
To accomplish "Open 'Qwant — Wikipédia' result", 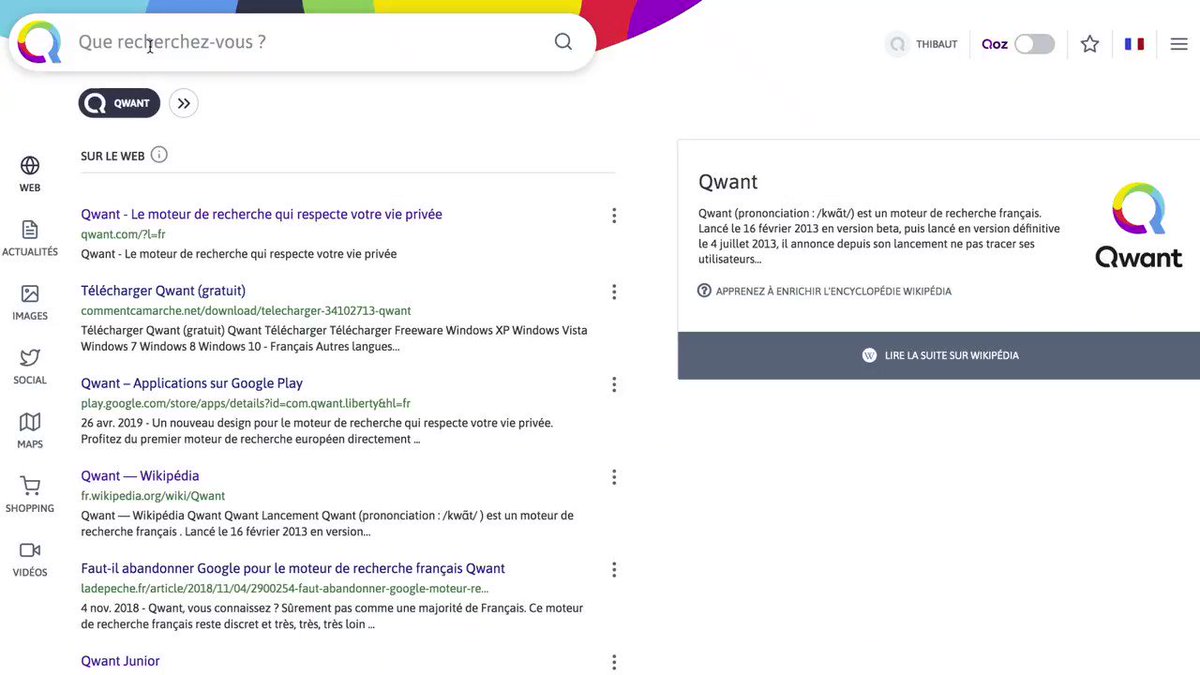I will click(140, 476).
